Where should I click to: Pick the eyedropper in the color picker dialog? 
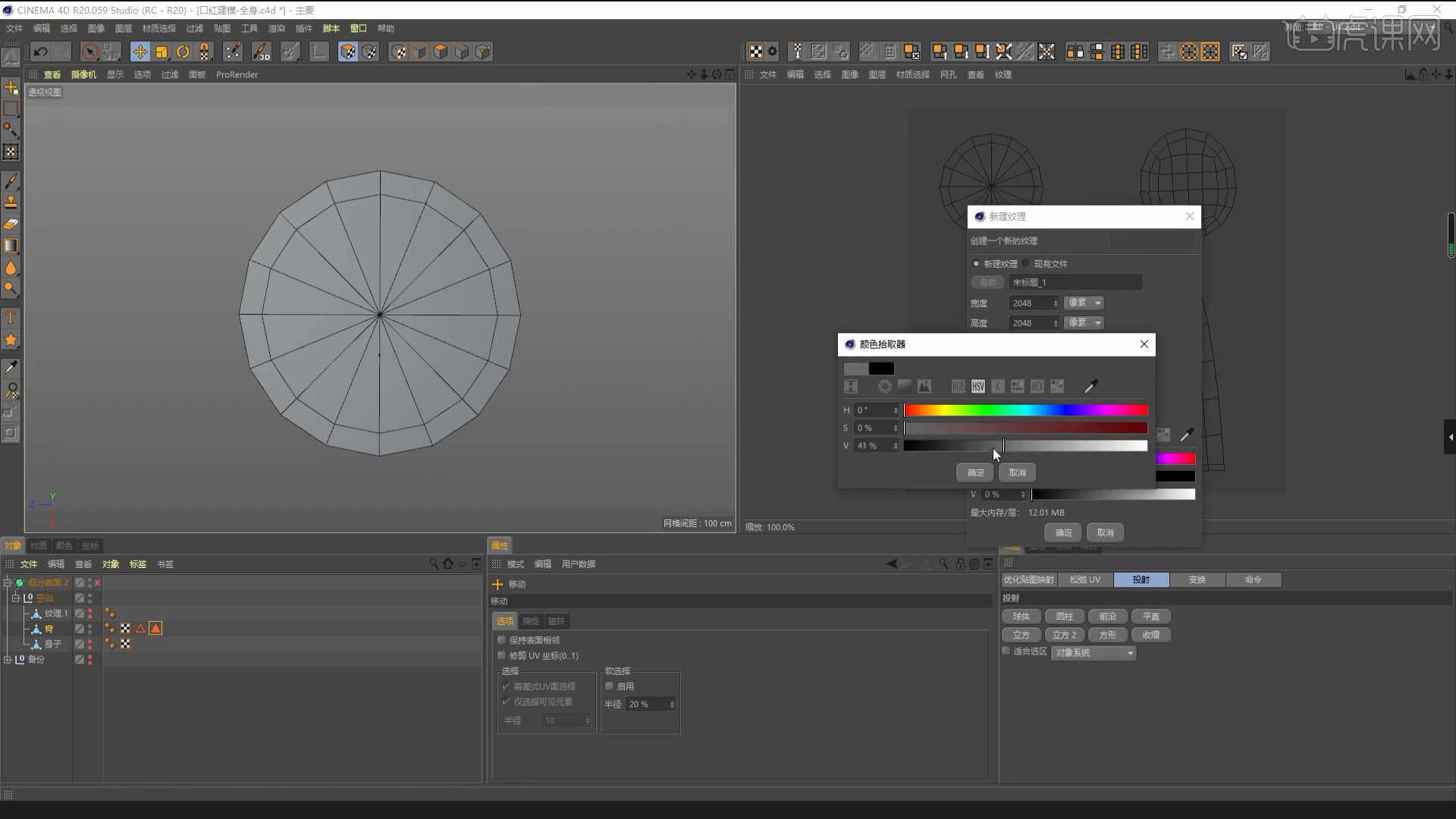tap(1090, 387)
